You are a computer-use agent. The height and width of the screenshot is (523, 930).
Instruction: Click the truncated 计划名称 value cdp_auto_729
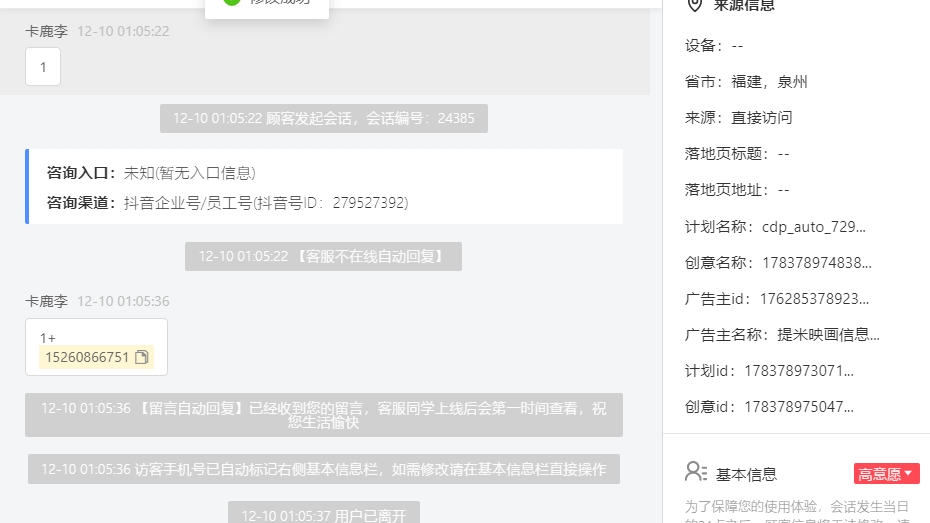814,227
